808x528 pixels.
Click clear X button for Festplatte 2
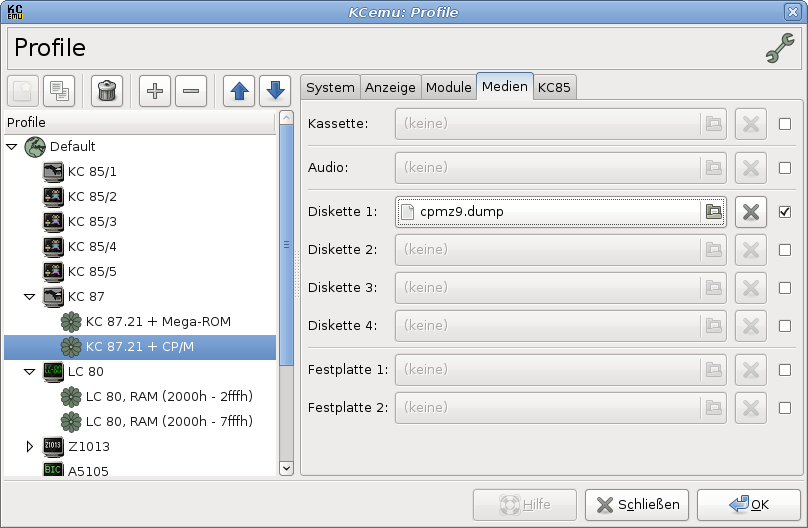click(x=751, y=408)
